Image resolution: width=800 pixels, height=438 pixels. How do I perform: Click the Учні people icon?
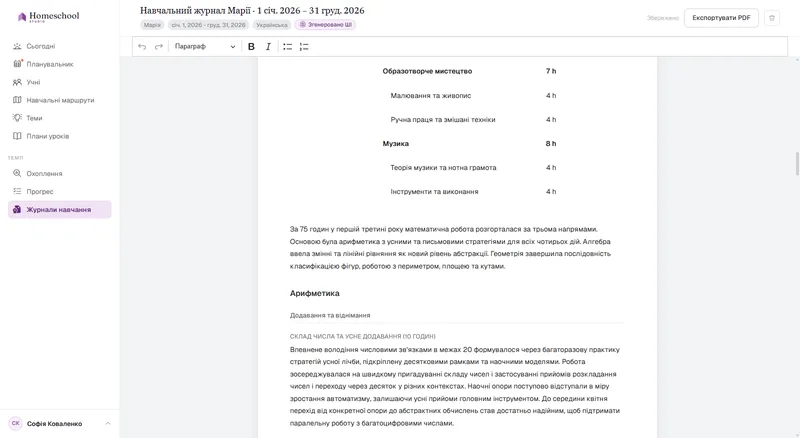(17, 82)
